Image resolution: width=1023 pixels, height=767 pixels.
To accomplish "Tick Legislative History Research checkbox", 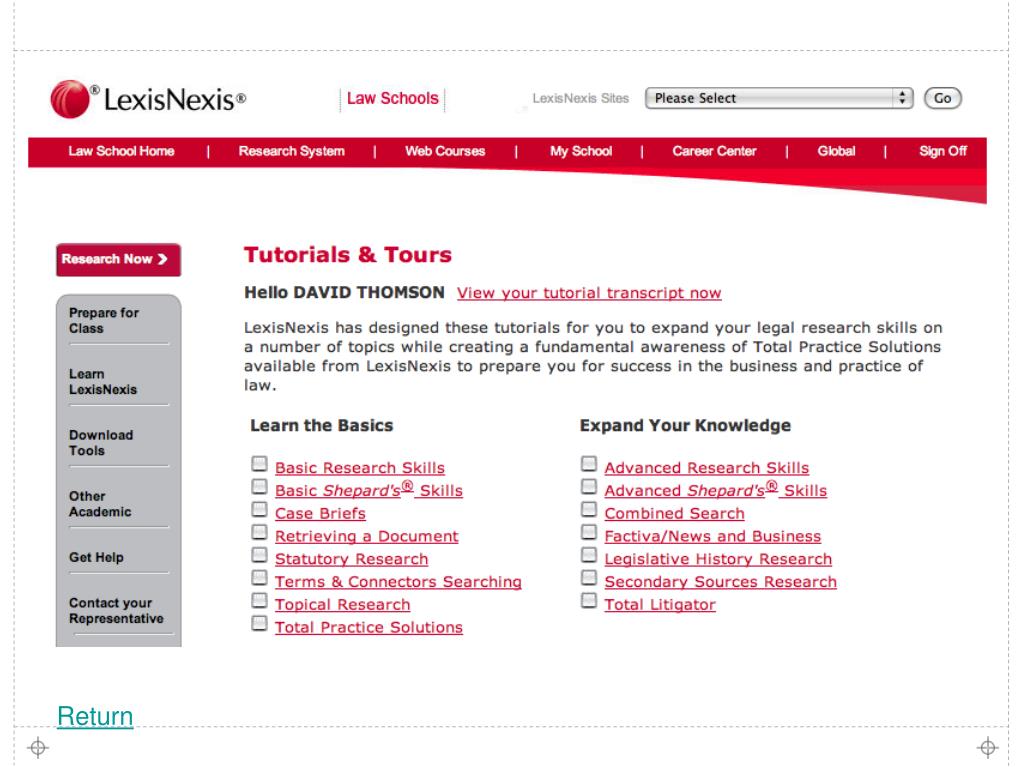I will [x=588, y=555].
